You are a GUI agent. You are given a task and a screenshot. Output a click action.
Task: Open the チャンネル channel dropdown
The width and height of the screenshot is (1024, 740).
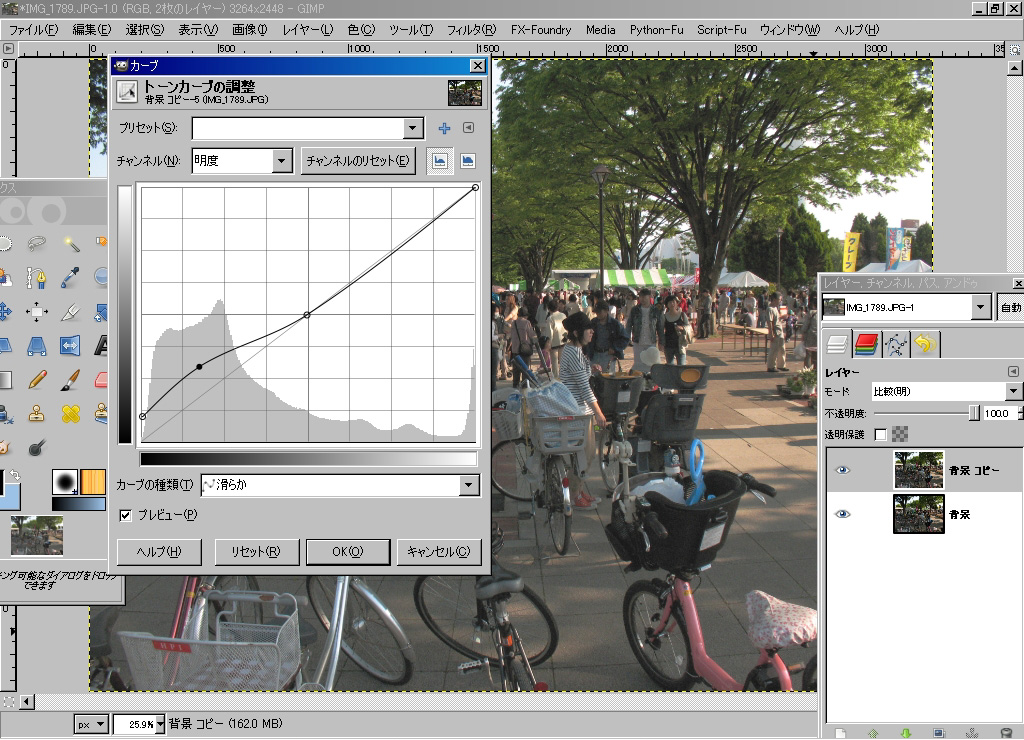[x=281, y=161]
